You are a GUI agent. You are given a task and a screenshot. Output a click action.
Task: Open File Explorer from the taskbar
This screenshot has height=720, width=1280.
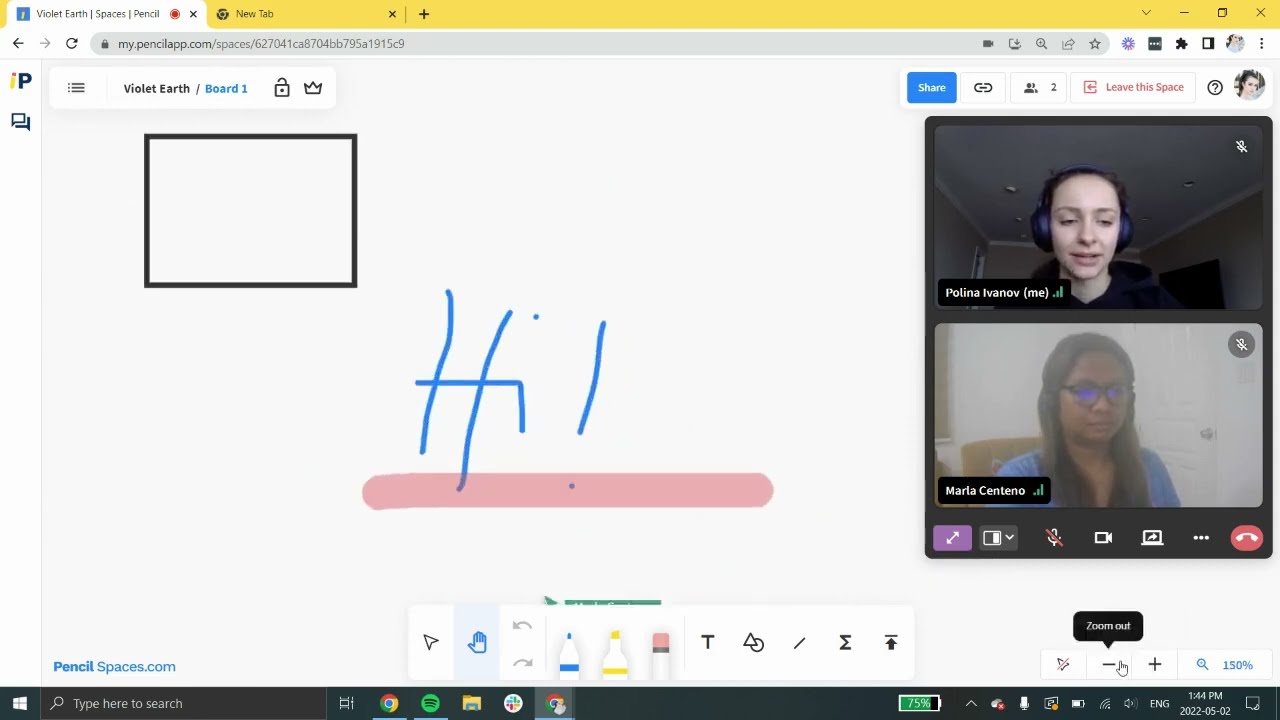tap(471, 703)
